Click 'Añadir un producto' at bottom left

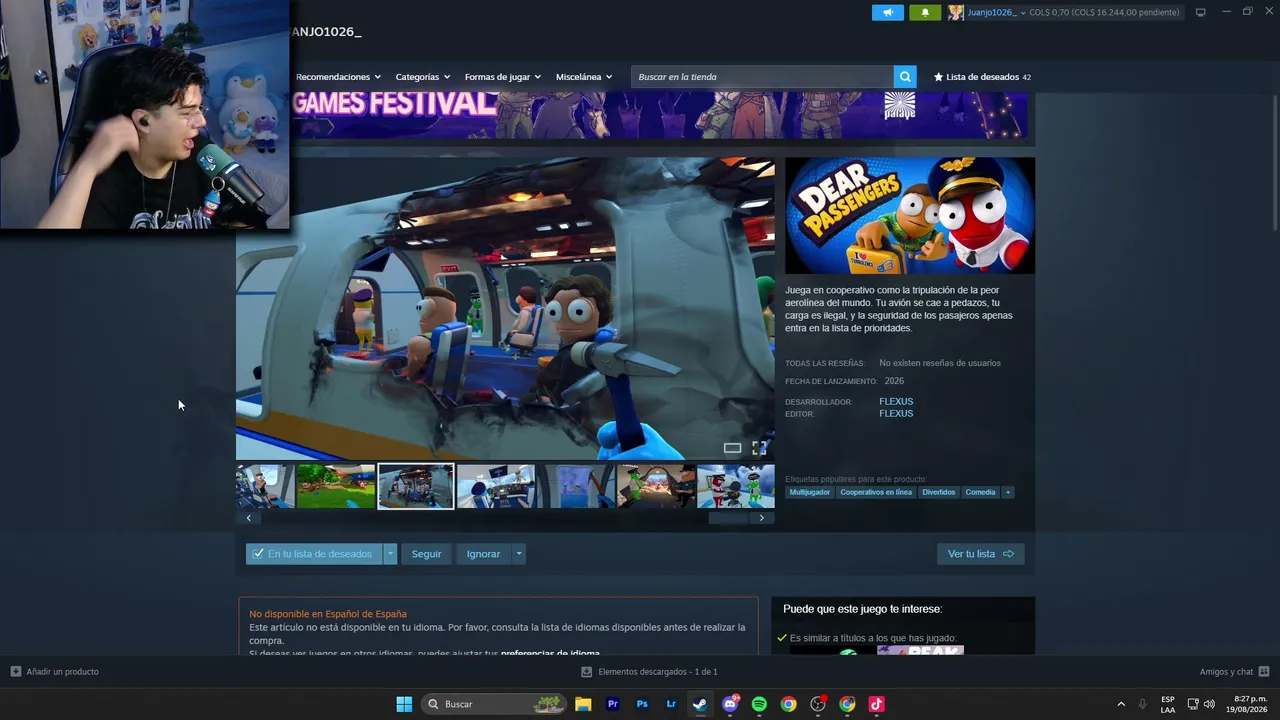tap(55, 672)
